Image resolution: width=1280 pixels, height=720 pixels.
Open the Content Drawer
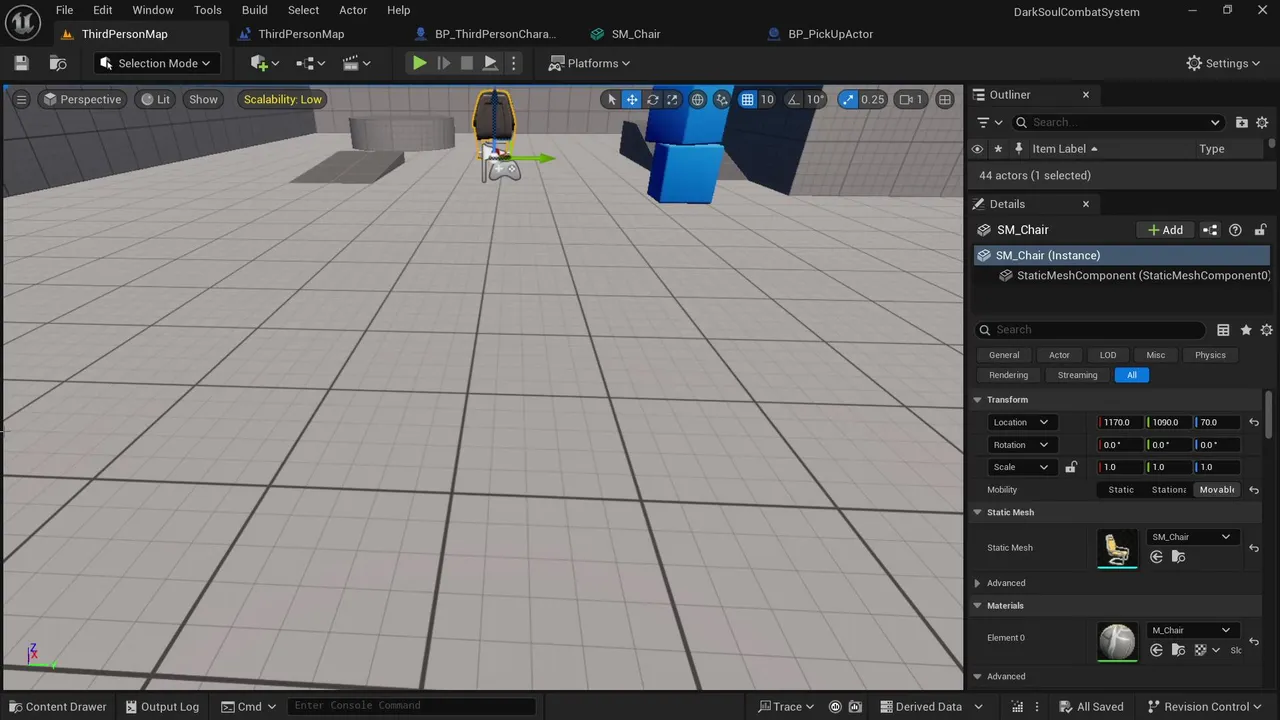tap(56, 706)
